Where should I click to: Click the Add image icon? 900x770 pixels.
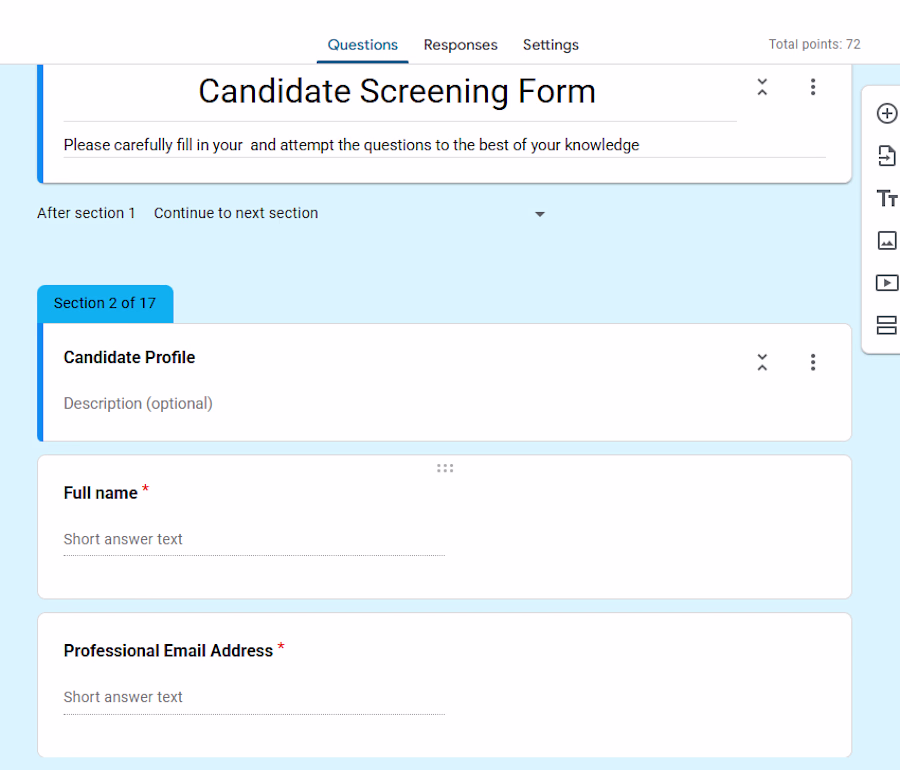tap(887, 240)
